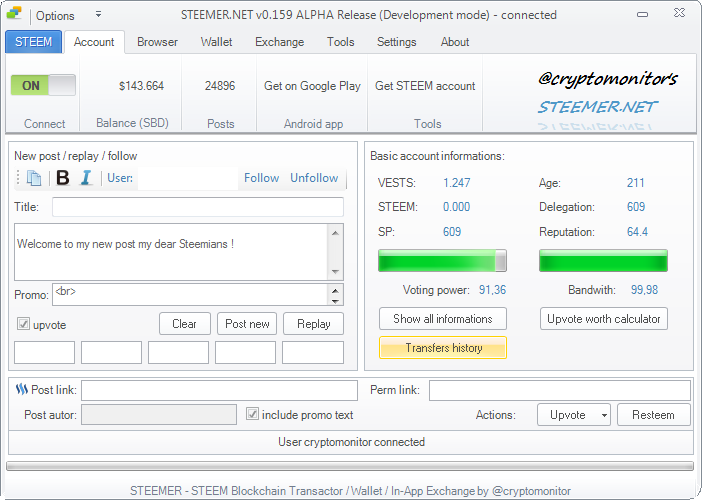Click the post body text area

[171, 252]
